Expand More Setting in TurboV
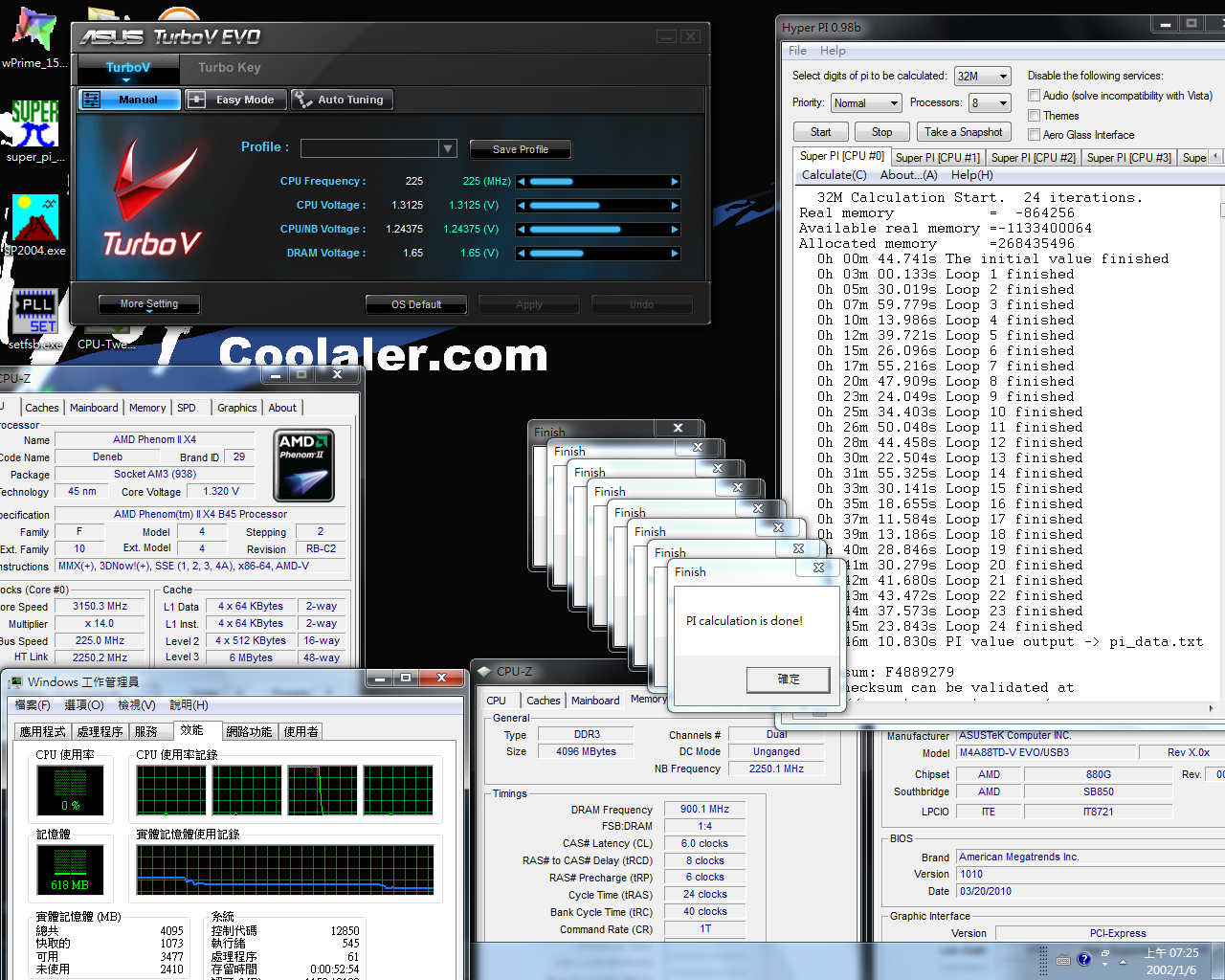This screenshot has width=1225, height=980. pos(149,304)
